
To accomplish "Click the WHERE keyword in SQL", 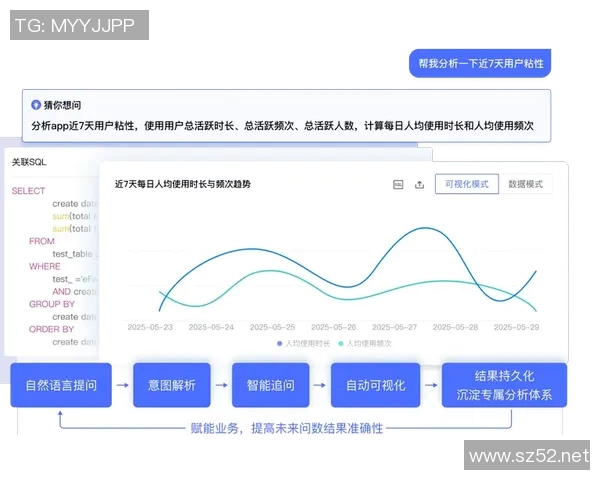I will pos(45,266).
